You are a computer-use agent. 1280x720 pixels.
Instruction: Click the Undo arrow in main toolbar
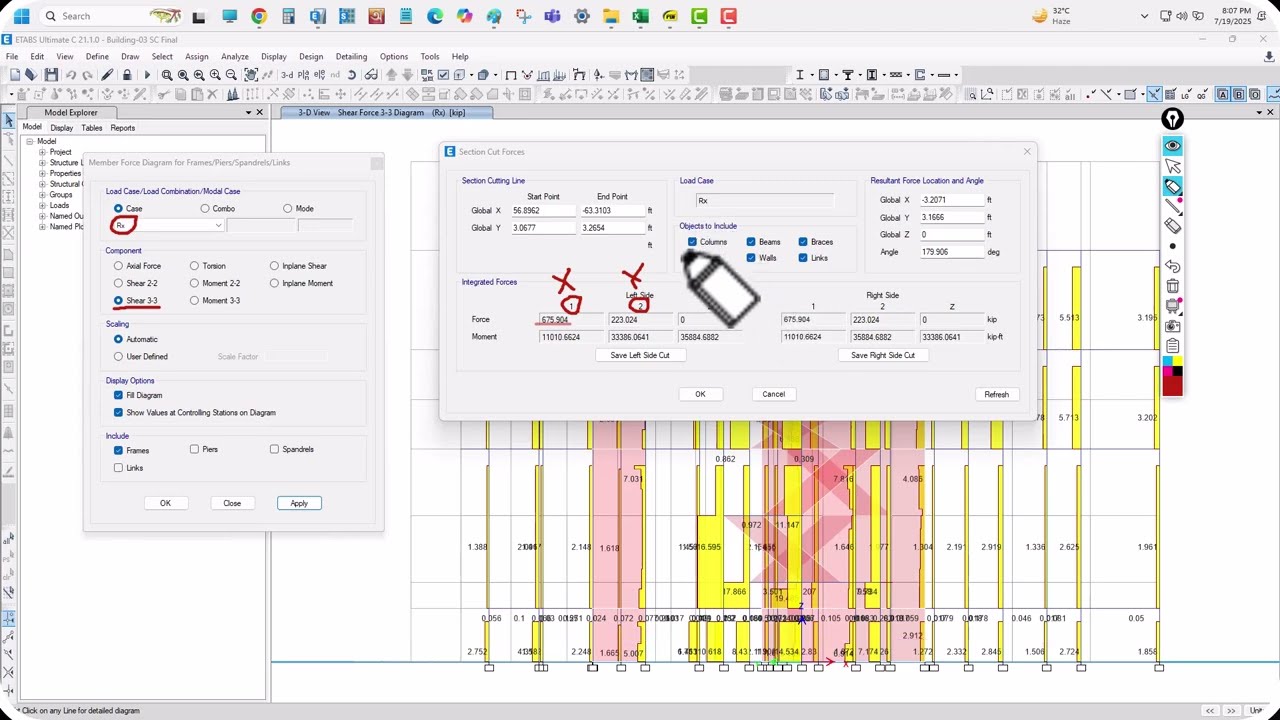(x=71, y=75)
